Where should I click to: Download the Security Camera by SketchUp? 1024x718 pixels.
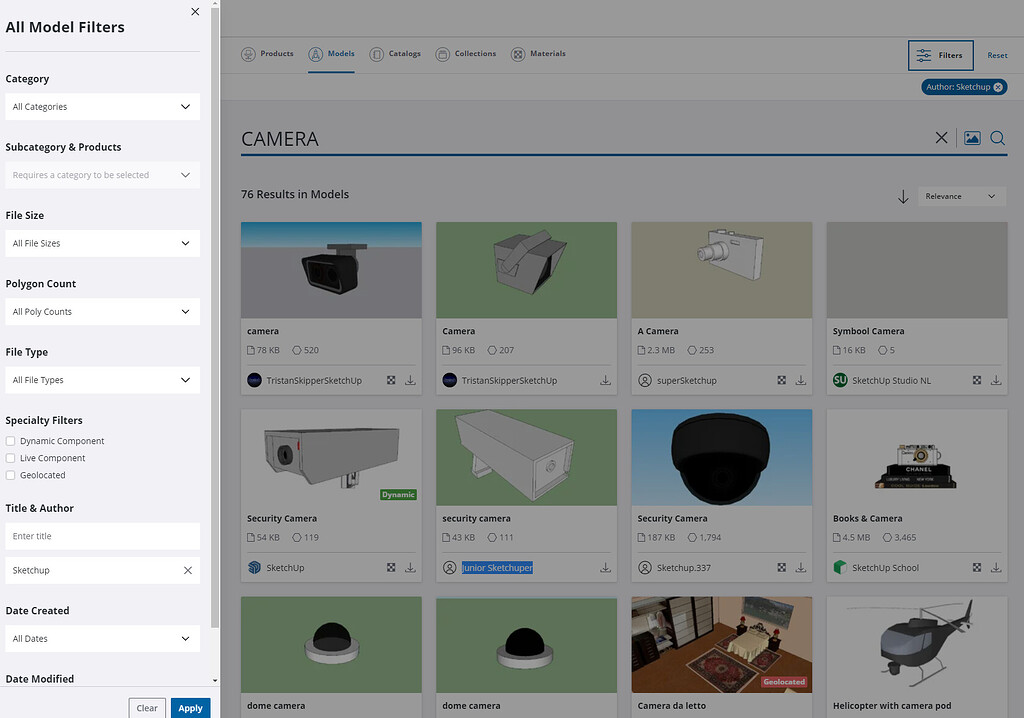410,567
